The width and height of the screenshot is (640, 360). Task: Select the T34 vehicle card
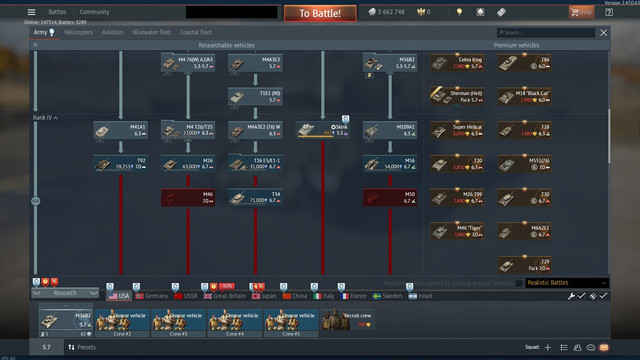[255, 198]
